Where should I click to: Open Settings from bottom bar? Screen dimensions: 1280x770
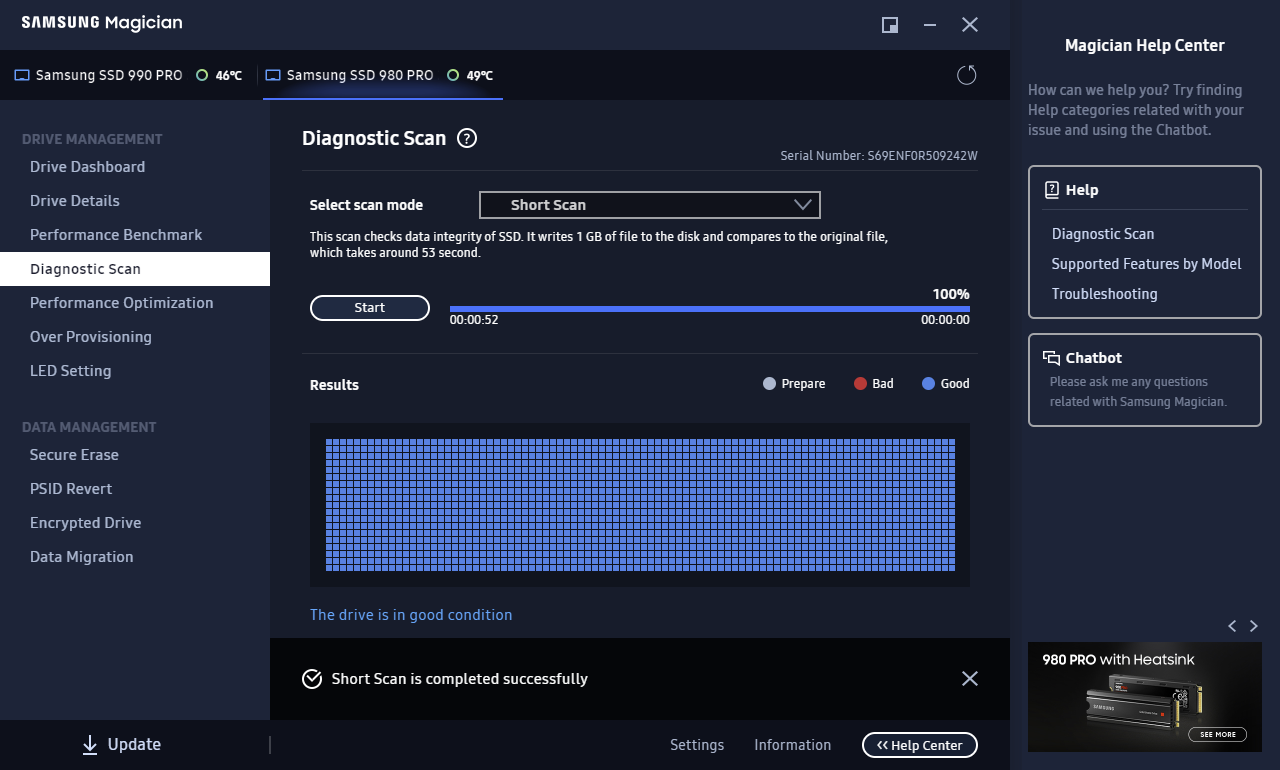coord(697,745)
